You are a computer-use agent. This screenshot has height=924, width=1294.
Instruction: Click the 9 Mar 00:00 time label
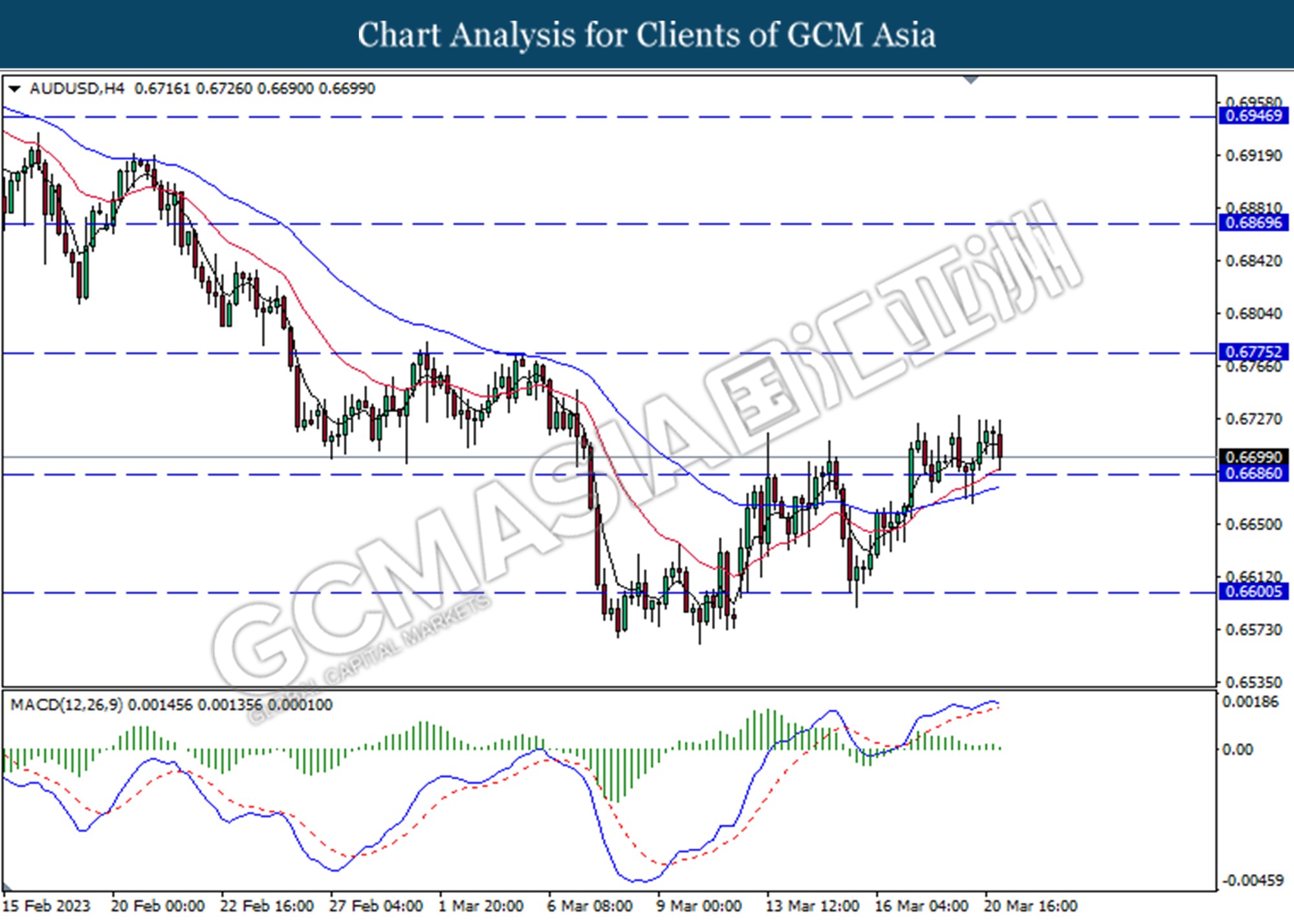699,906
